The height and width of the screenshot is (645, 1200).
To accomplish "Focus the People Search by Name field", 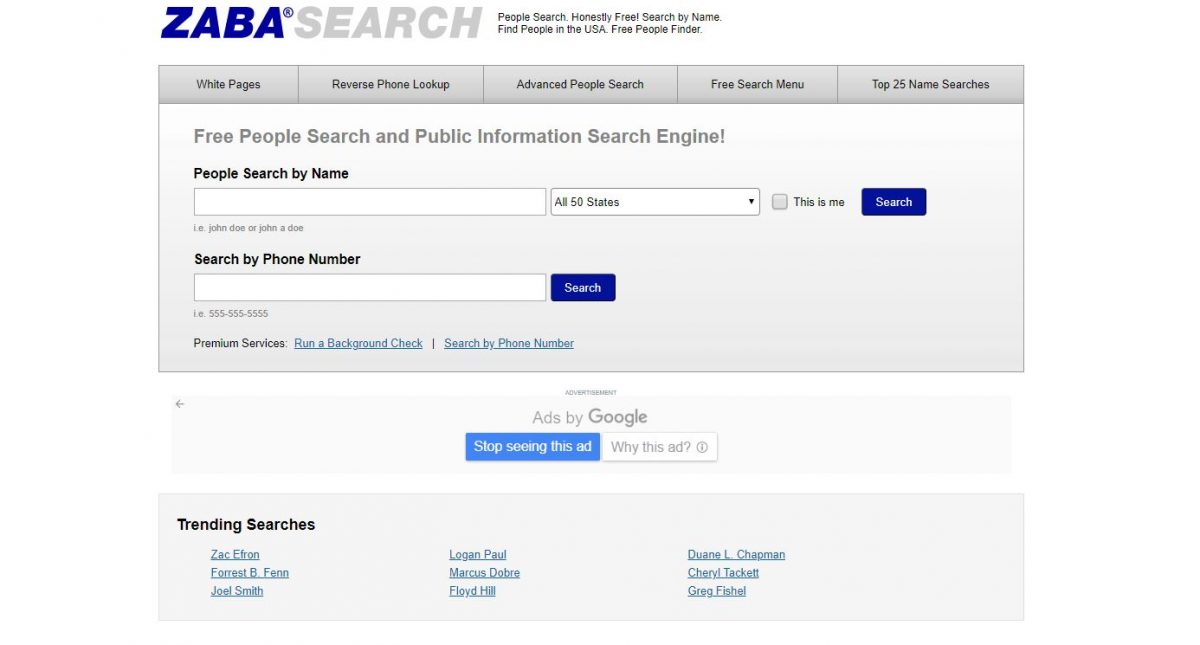I will [x=370, y=202].
